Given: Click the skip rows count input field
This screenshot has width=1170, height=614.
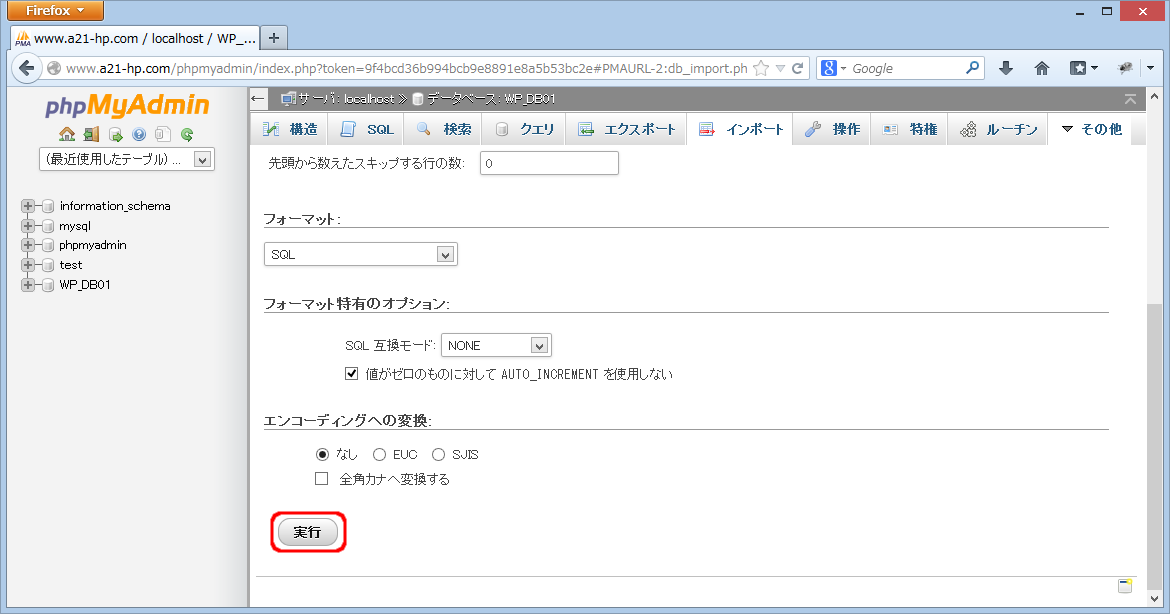Looking at the screenshot, I should tap(549, 163).
